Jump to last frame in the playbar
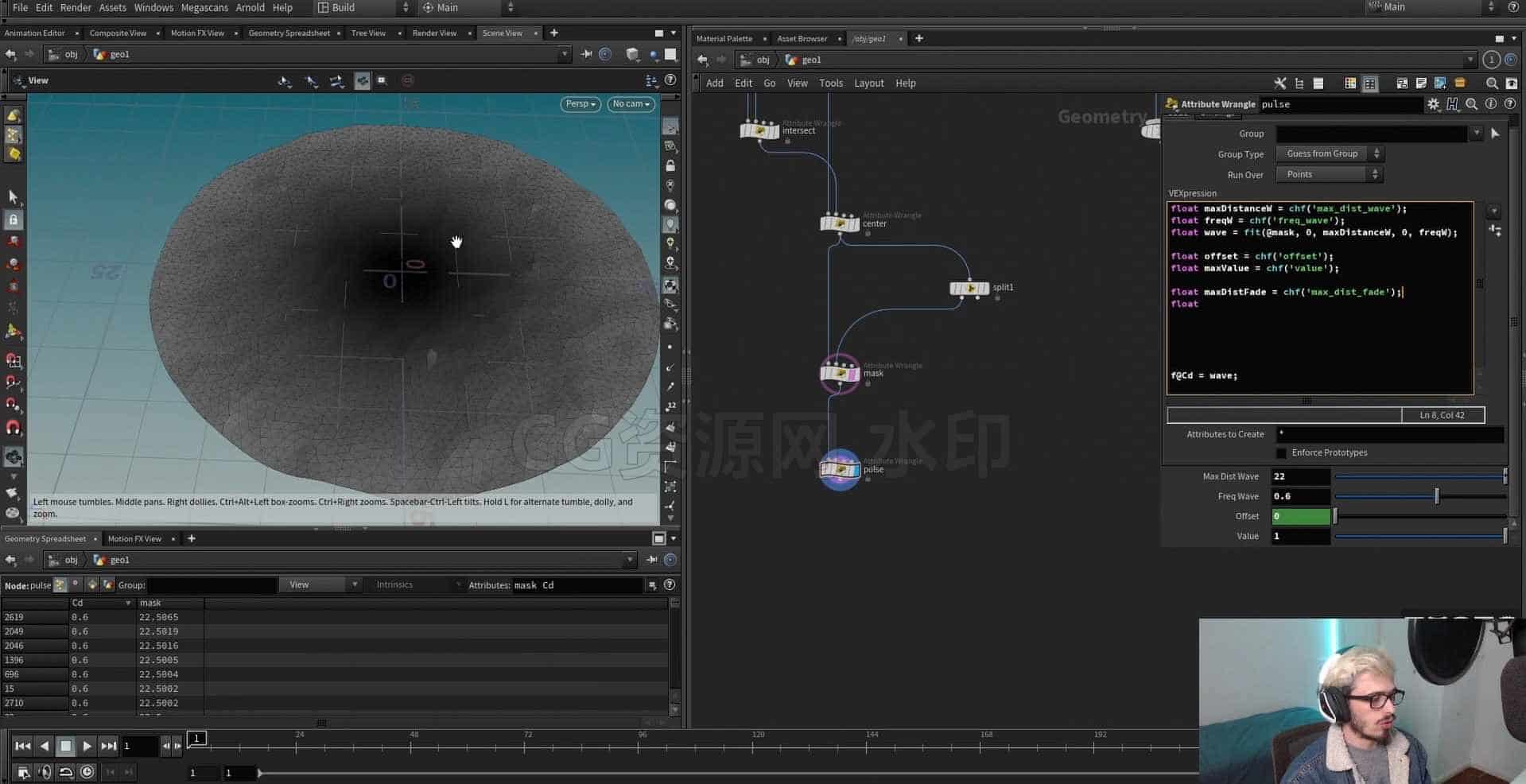The width and height of the screenshot is (1526, 784). [108, 746]
